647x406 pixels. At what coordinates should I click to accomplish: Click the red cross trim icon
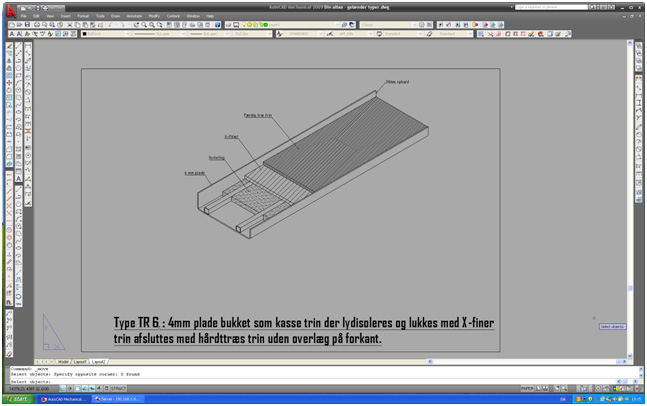tap(490, 34)
